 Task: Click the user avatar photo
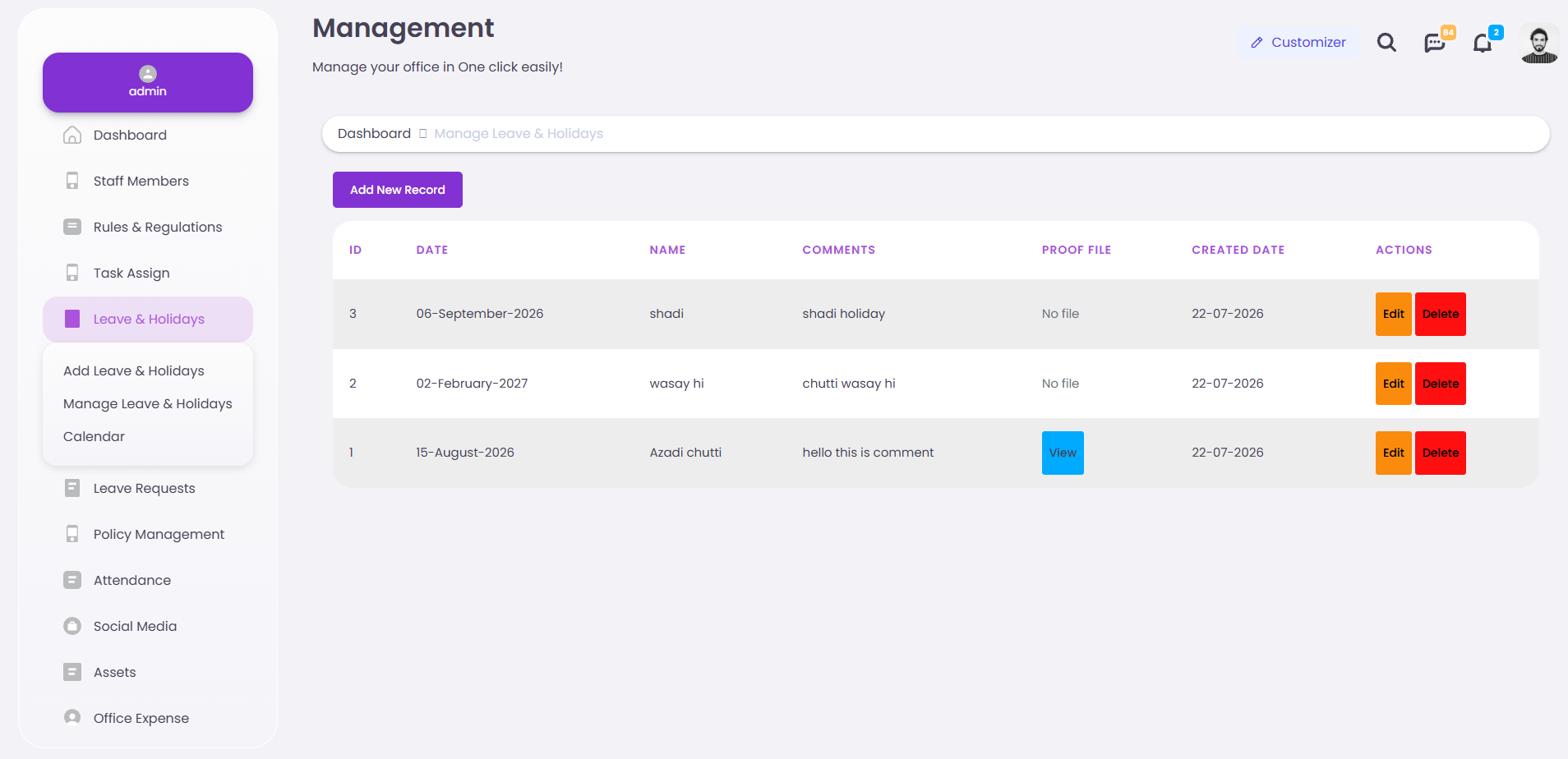(x=1539, y=43)
